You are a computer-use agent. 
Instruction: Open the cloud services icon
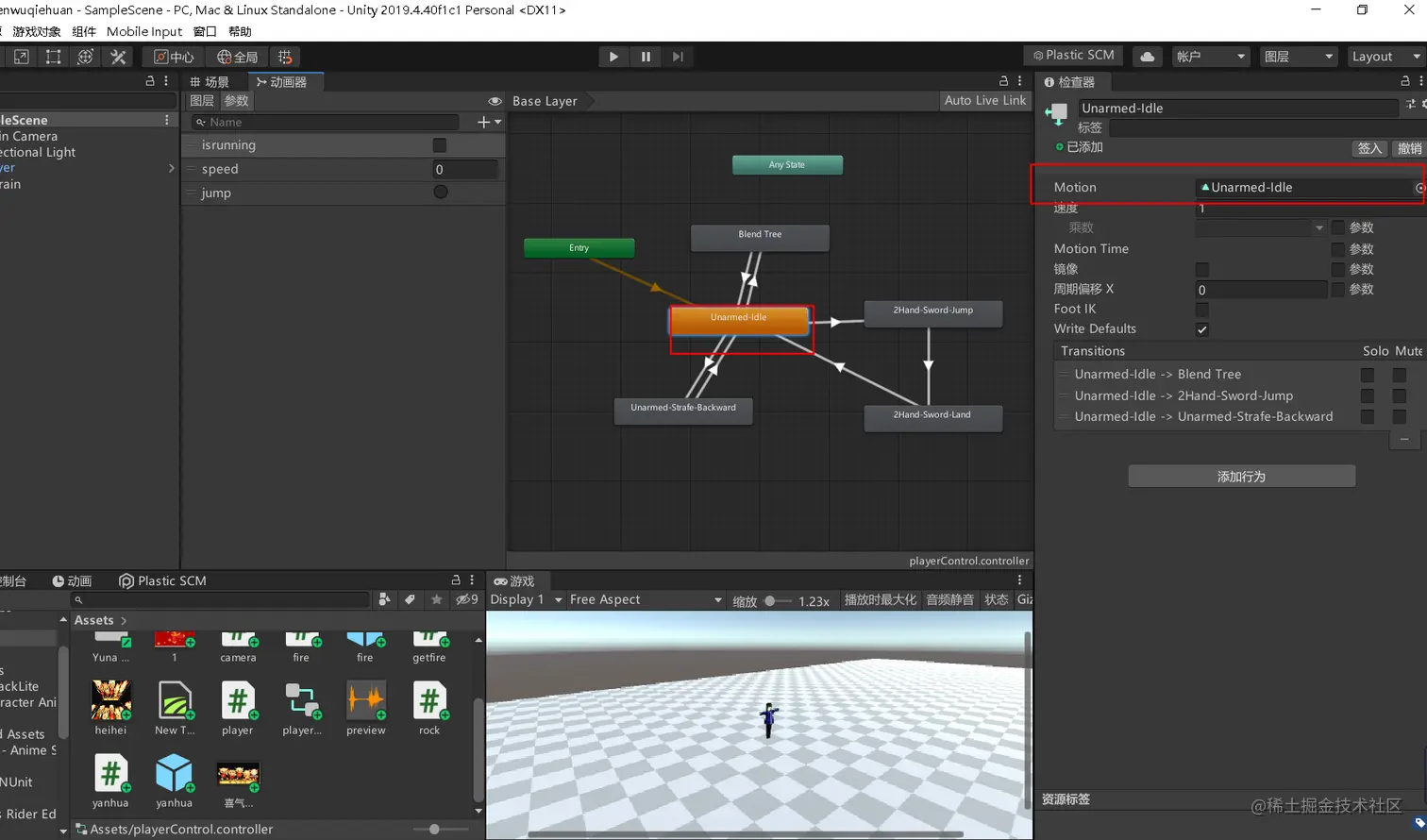(1147, 57)
